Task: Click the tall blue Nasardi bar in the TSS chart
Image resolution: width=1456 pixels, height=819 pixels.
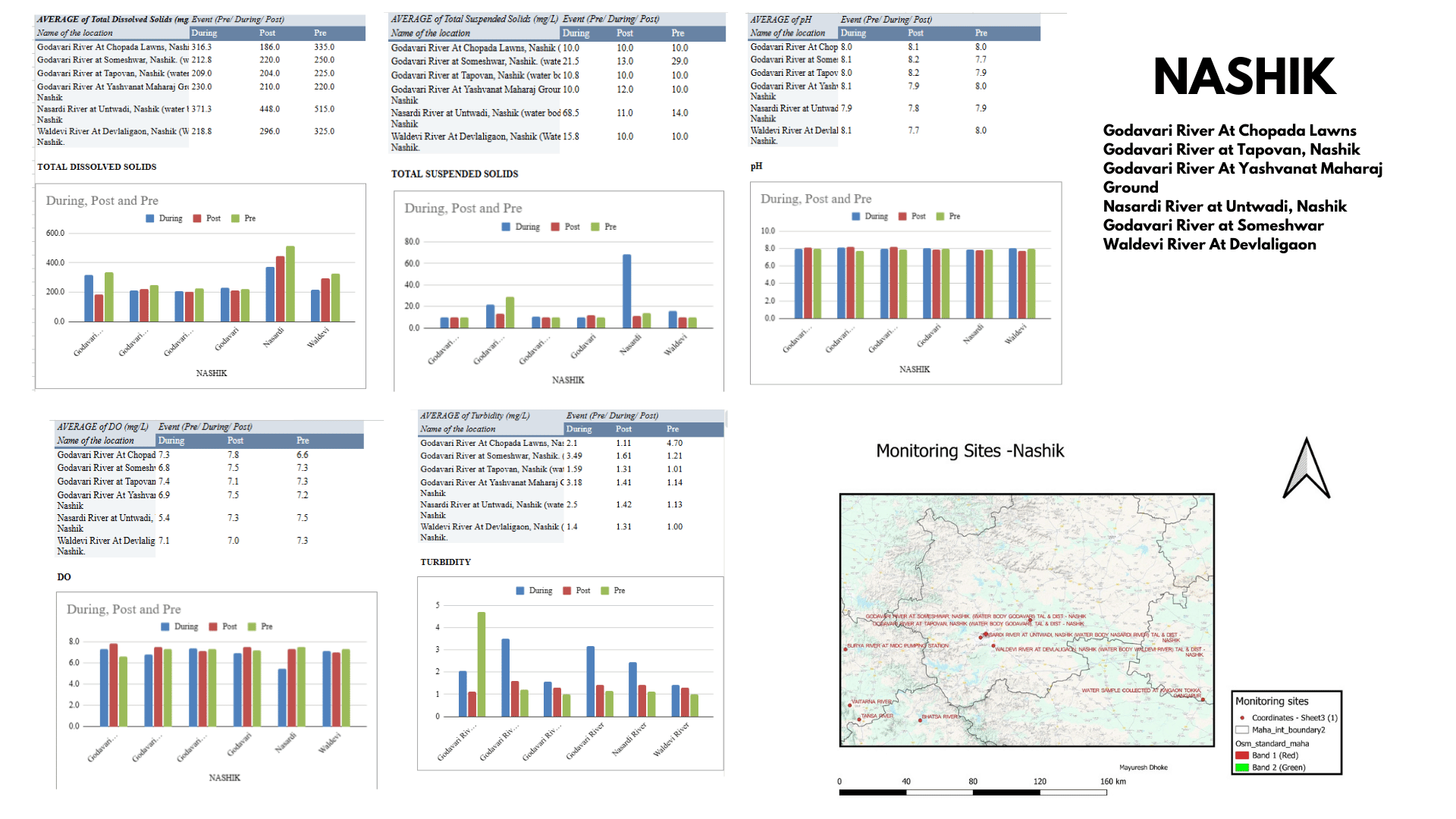Action: click(627, 291)
